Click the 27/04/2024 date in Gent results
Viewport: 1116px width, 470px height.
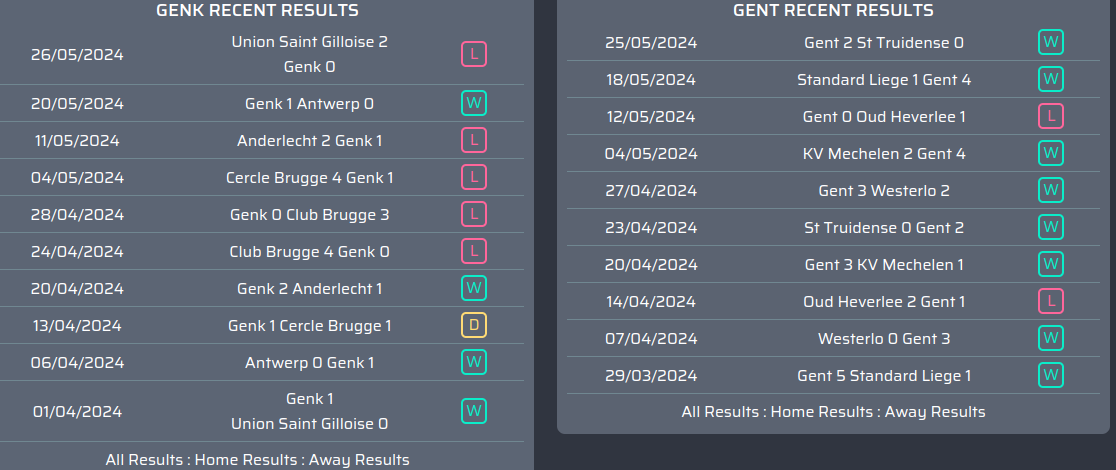pos(651,190)
